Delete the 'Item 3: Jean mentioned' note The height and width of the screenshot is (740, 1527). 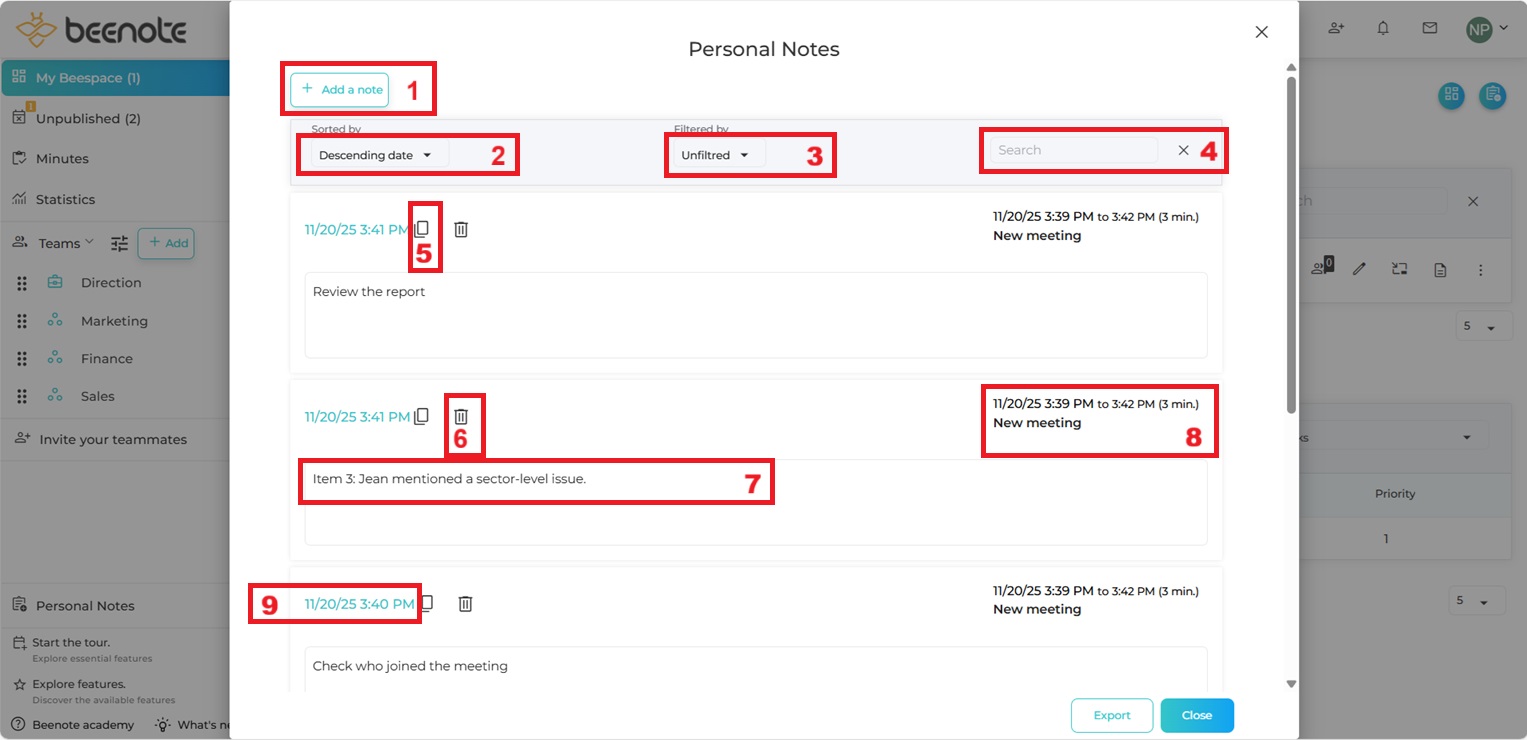(x=461, y=416)
